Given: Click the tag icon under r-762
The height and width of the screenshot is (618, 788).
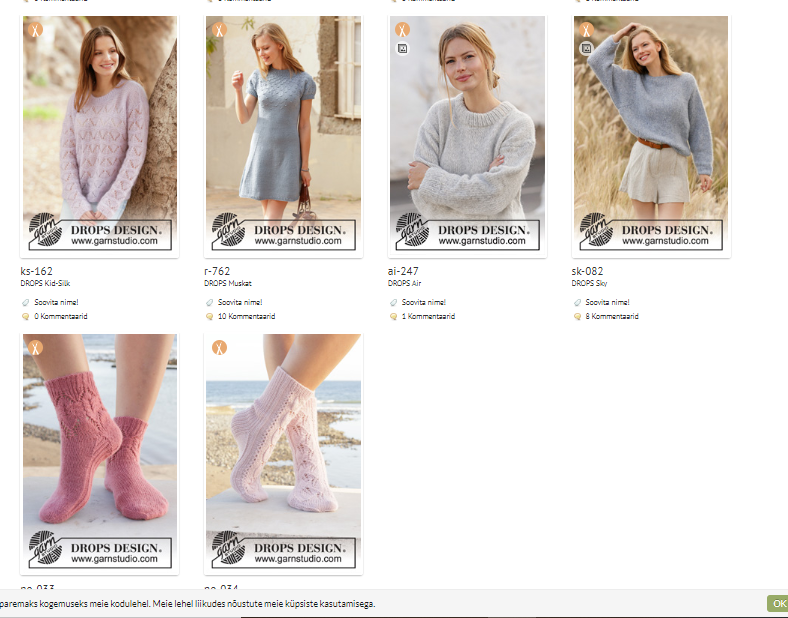Looking at the screenshot, I should 209,302.
